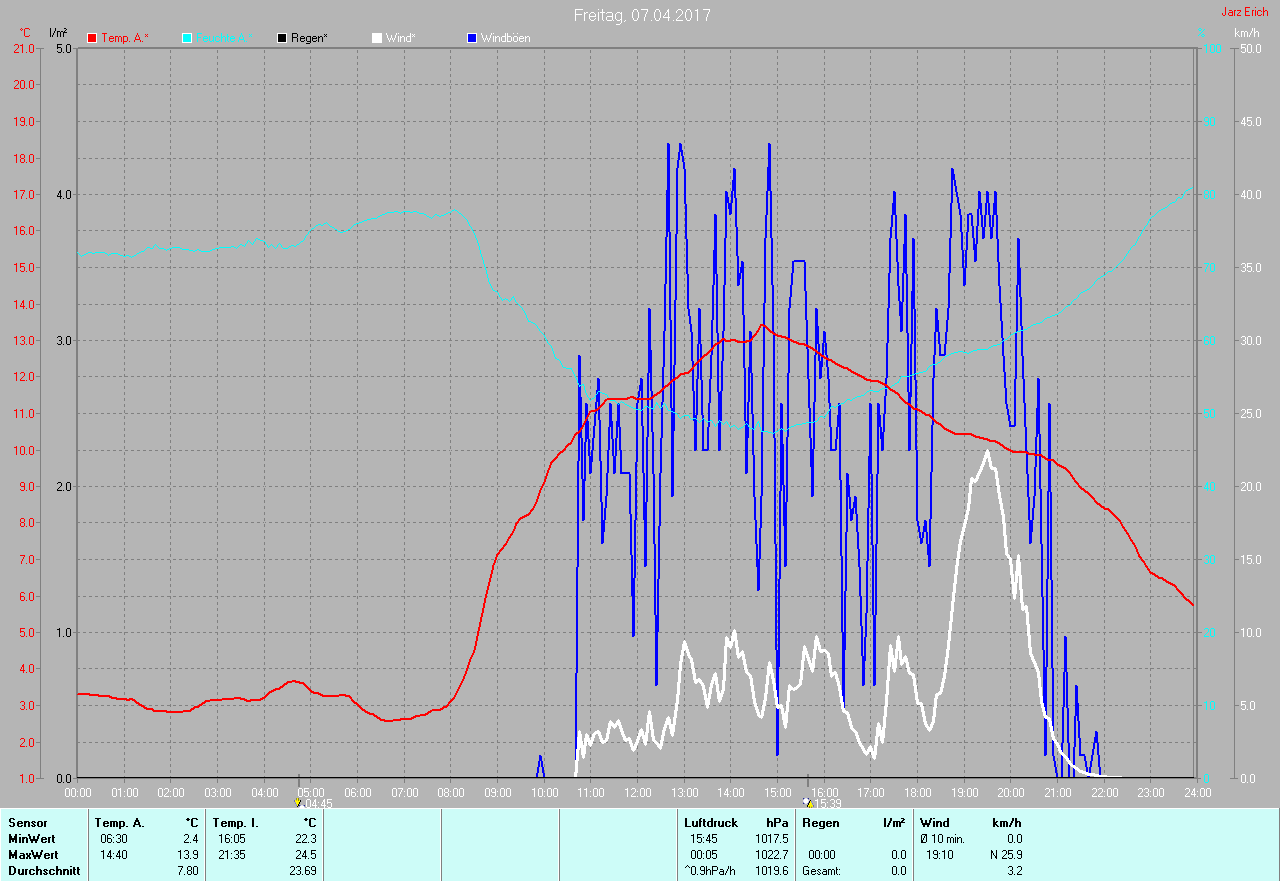Click the Jarz Erich label
Viewport: 1280px width, 881px height.
[1244, 12]
